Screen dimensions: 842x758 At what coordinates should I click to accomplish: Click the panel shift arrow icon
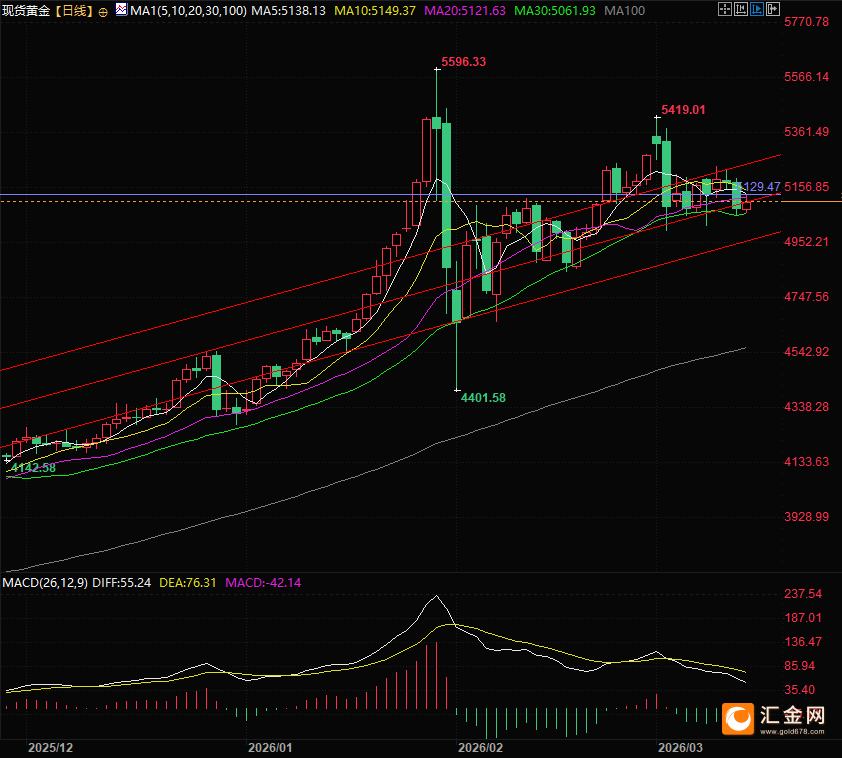click(x=773, y=9)
